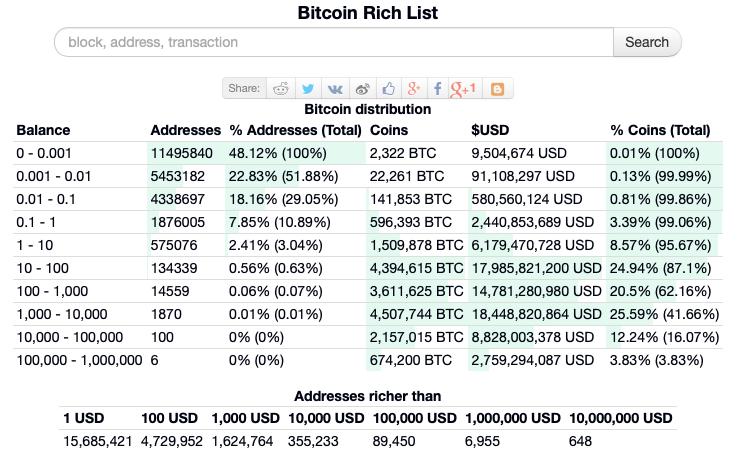Share on Blogger icon
The image size is (737, 462).
pos(497,89)
